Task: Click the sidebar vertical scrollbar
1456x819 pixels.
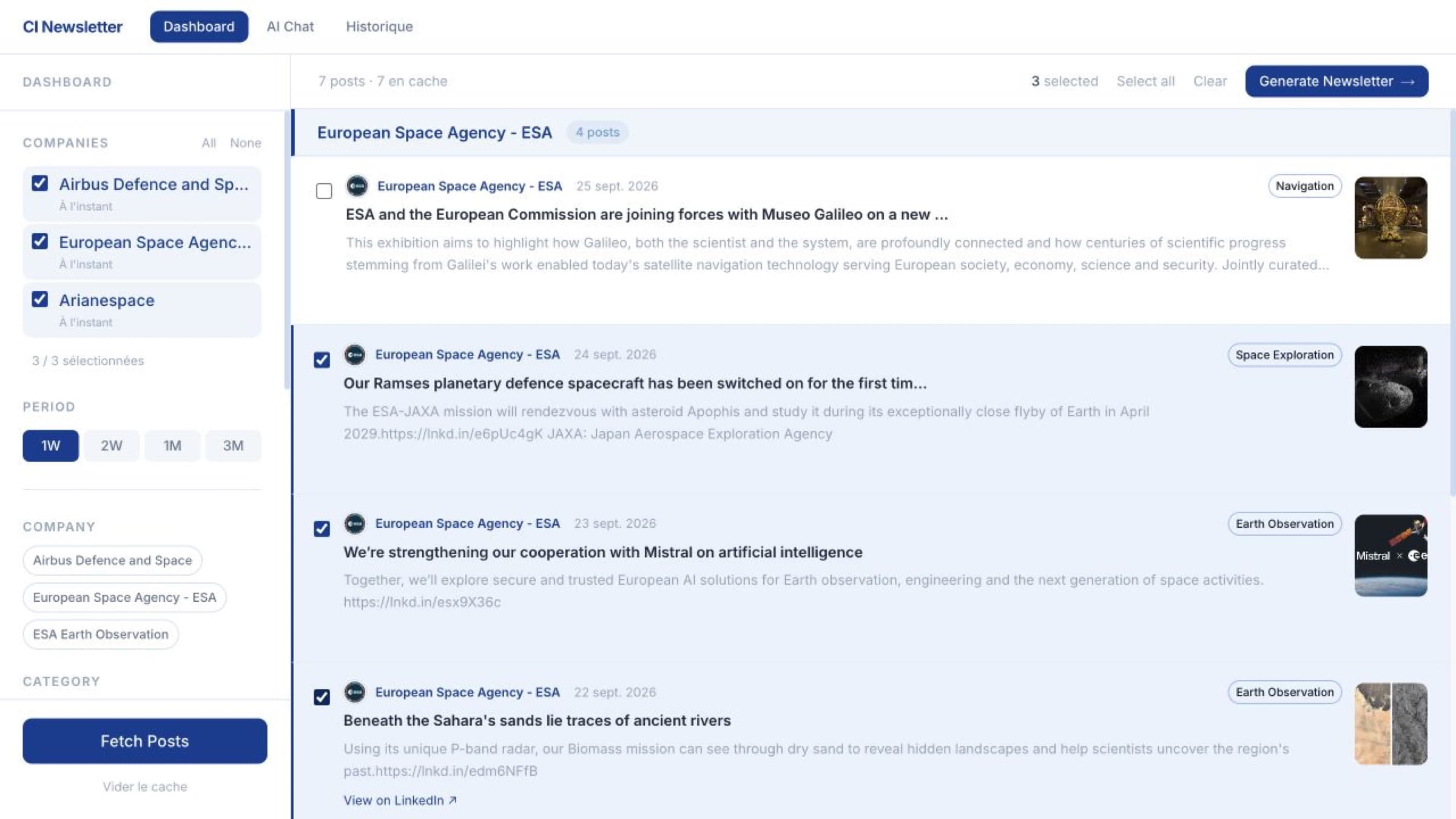Action: (287, 249)
